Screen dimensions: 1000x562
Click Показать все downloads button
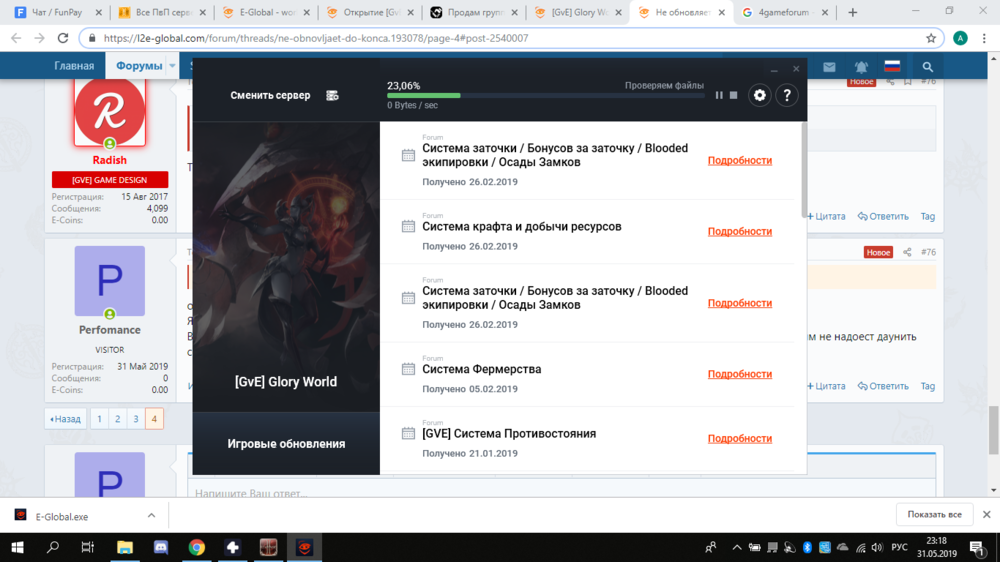[934, 515]
